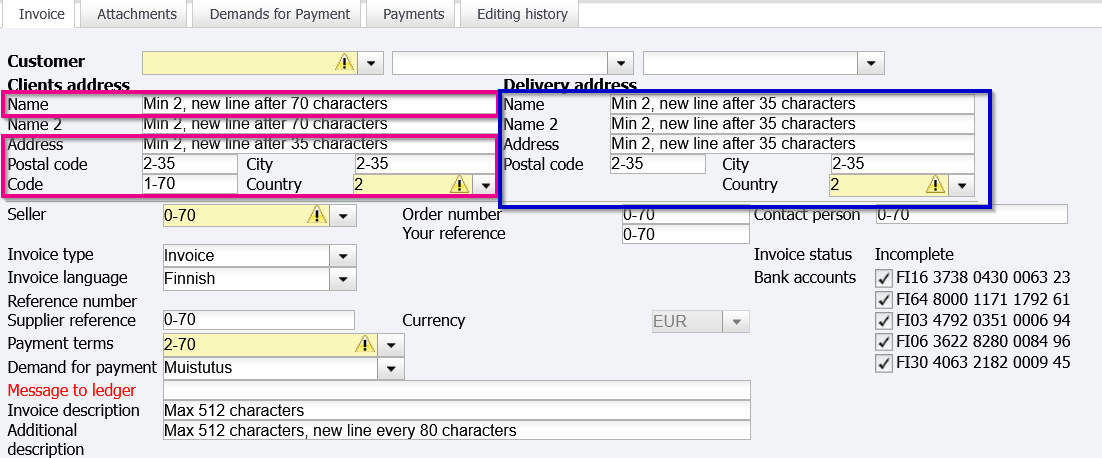Click the Payment terms warning icon
This screenshot has width=1102, height=458.
pyautogui.click(x=365, y=344)
